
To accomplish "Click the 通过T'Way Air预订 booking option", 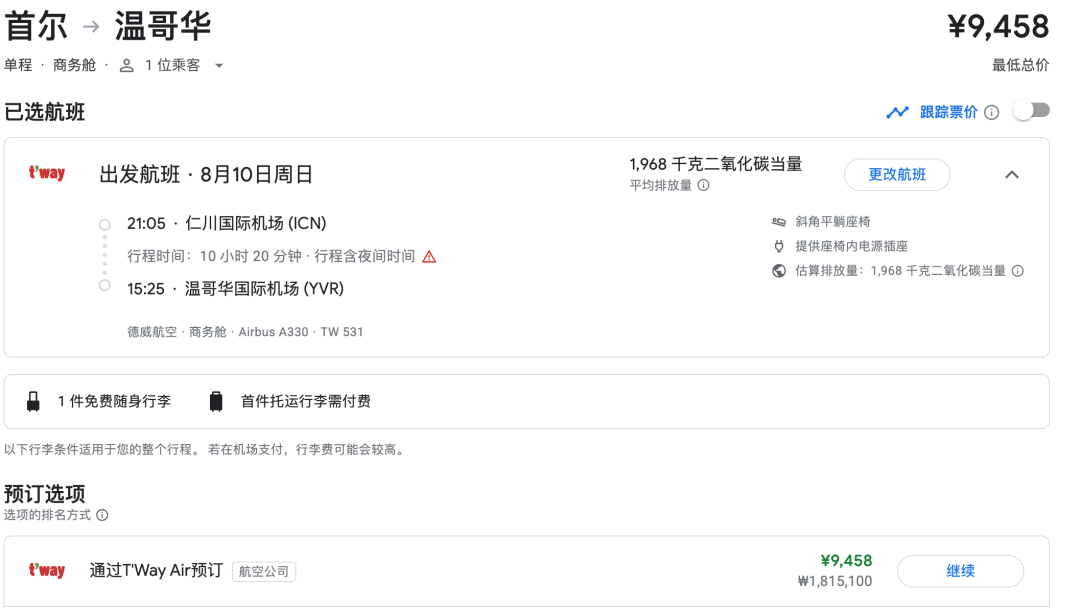I will [156, 571].
